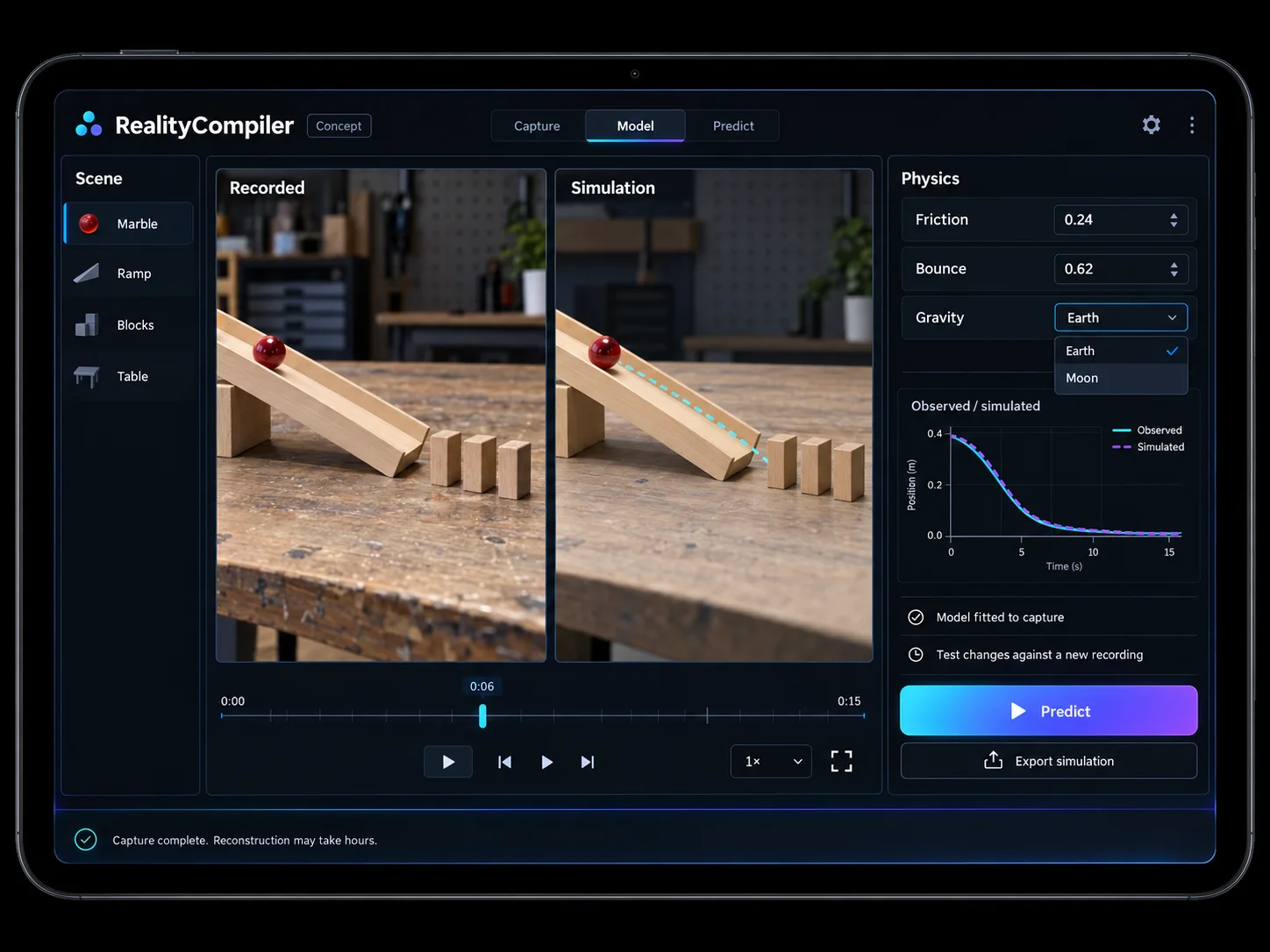Open the three-dot more options menu

pos(1192,125)
